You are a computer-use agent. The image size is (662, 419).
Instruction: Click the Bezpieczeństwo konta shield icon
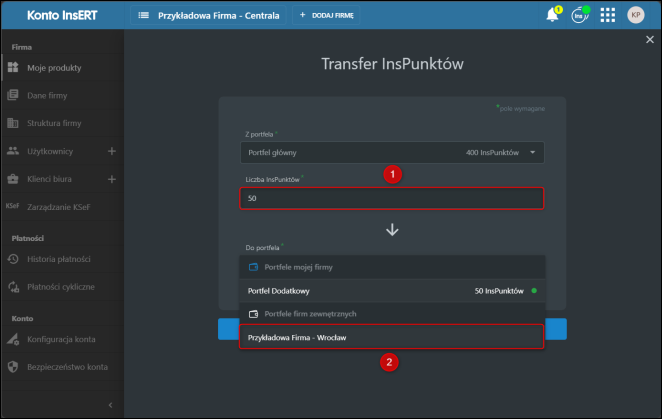click(13, 367)
